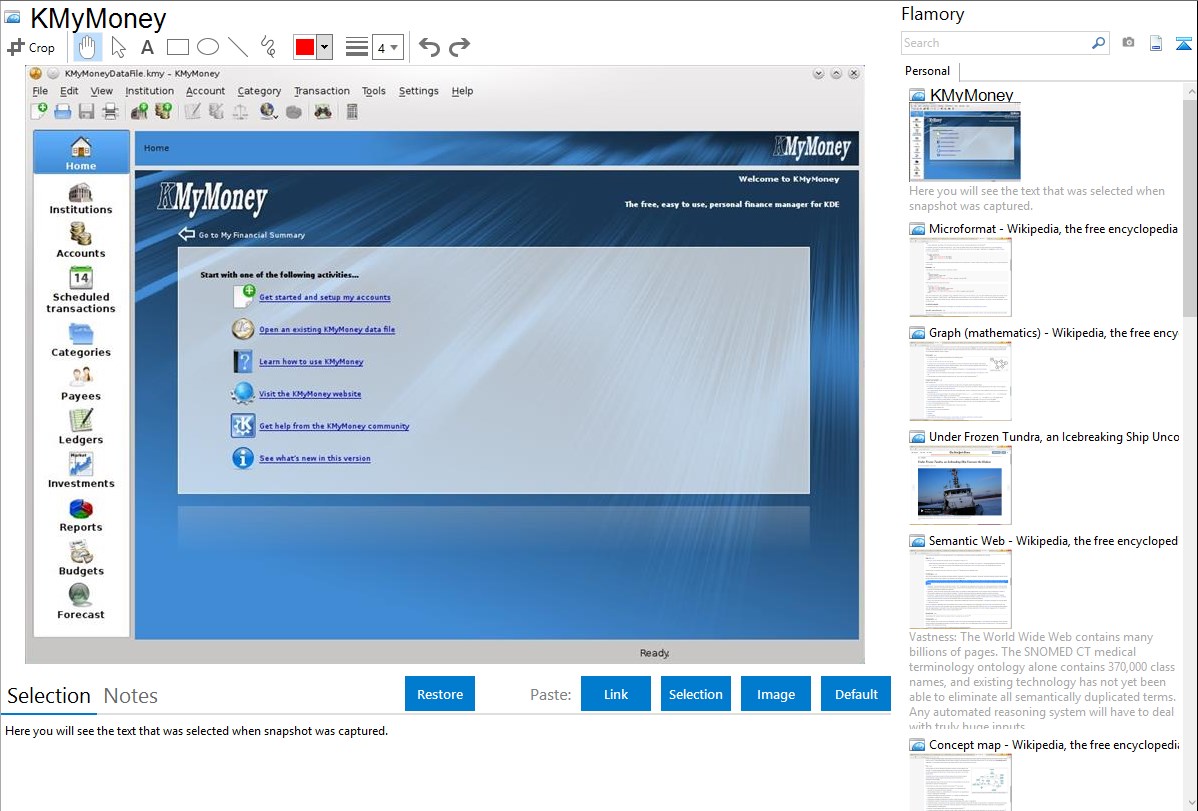1198x811 pixels.
Task: Open the Accounts view in sidebar
Action: click(81, 241)
